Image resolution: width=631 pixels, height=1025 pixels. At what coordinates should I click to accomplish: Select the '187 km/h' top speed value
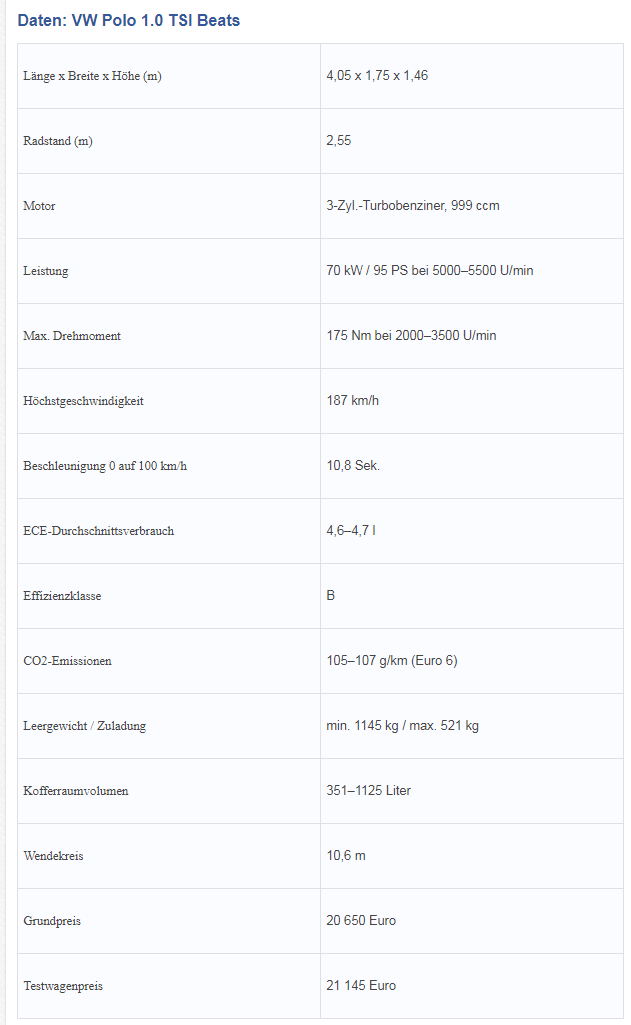click(353, 401)
